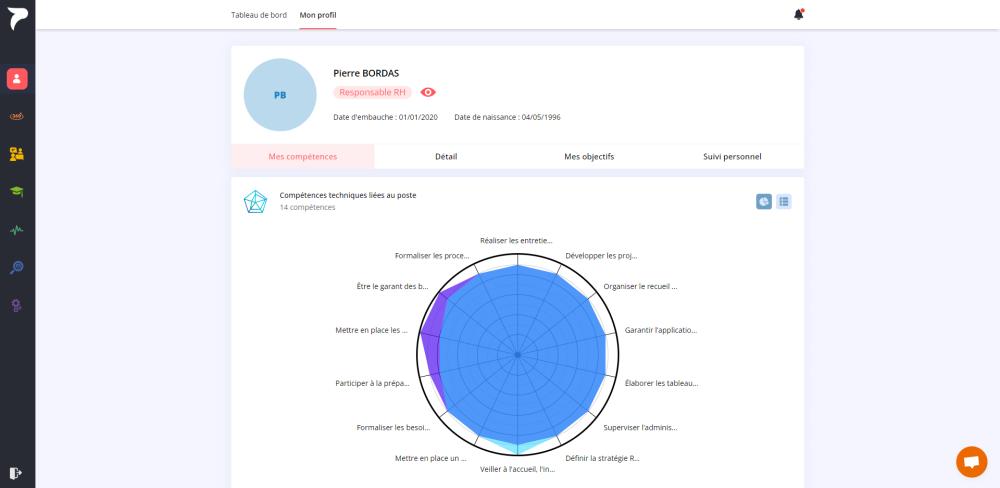Open the blue magnifier search sidebar icon
This screenshot has height=488, width=1000.
tap(17, 267)
